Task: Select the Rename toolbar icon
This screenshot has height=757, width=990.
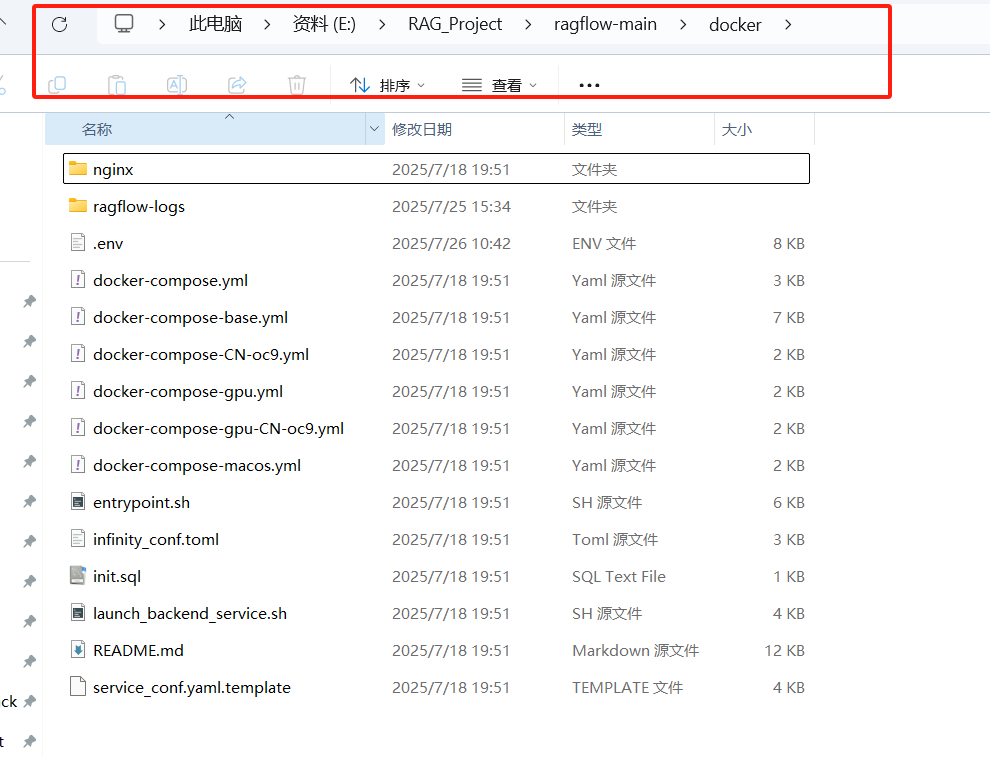Action: tap(177, 85)
